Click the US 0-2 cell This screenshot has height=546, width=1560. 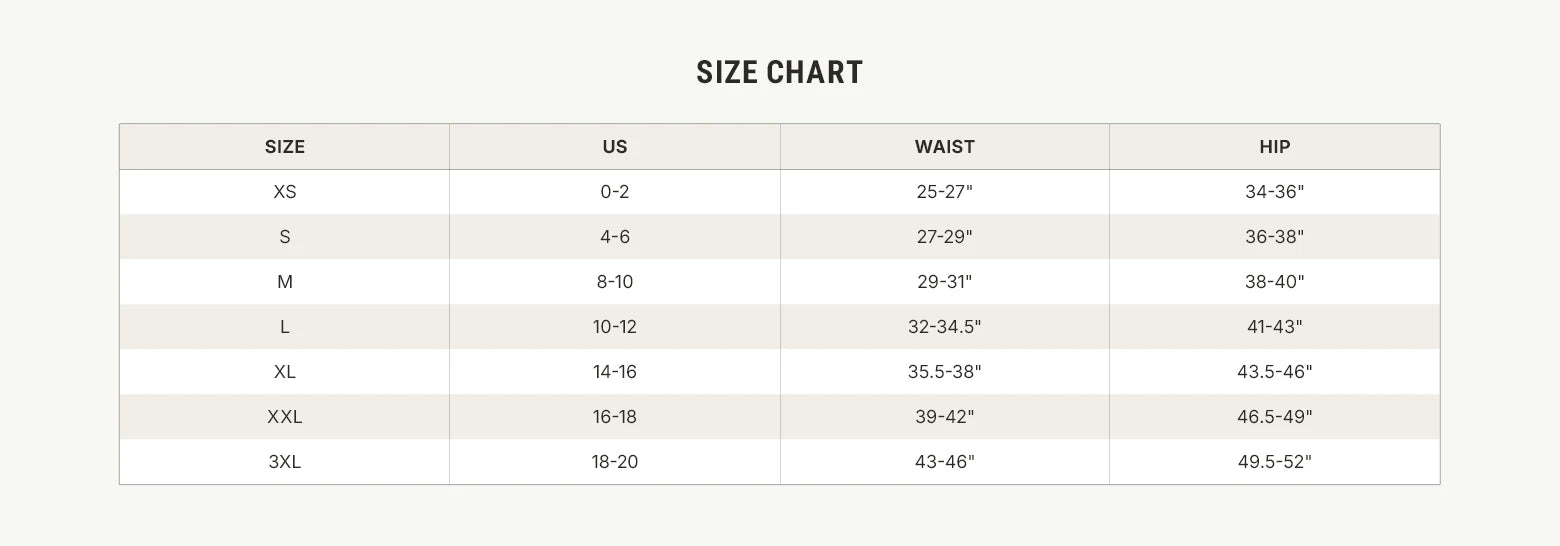(615, 192)
